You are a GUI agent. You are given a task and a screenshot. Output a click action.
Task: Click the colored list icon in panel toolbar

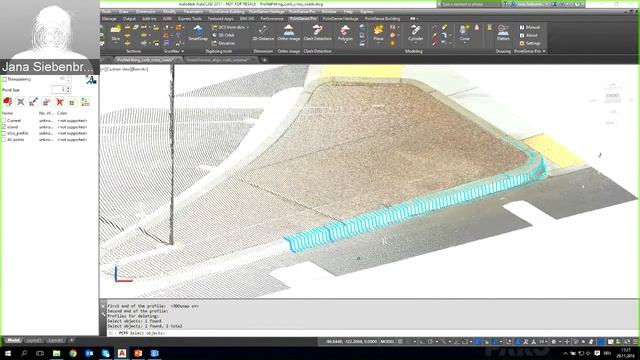[x=85, y=102]
